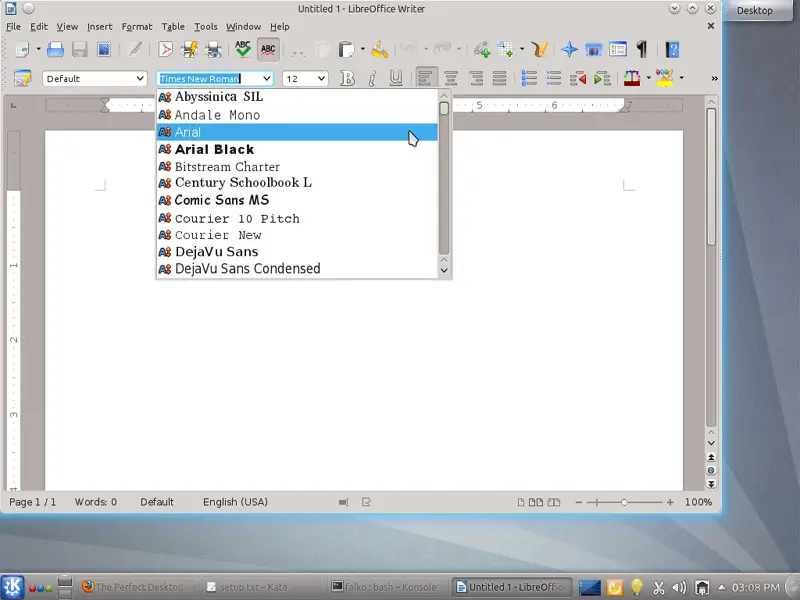This screenshot has height=600, width=800.
Task: Click the Save document icon
Action: 80,49
